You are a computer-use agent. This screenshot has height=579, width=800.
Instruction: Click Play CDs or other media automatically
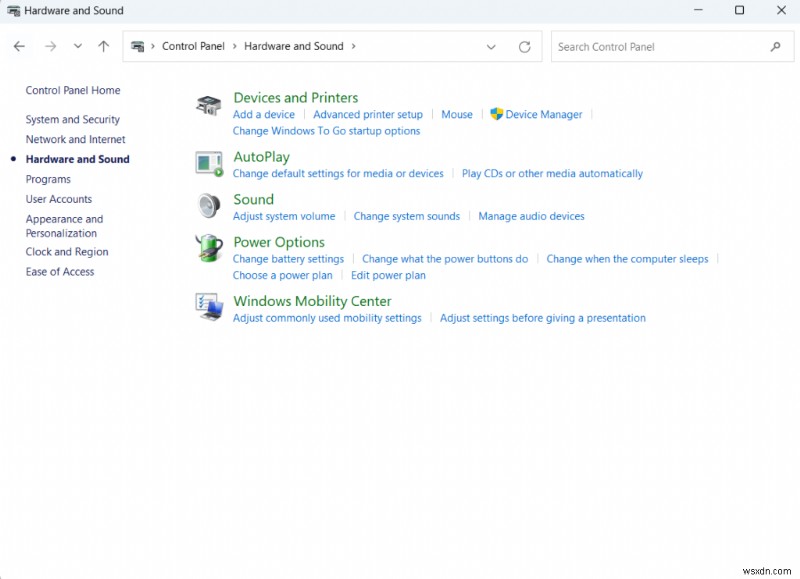553,173
